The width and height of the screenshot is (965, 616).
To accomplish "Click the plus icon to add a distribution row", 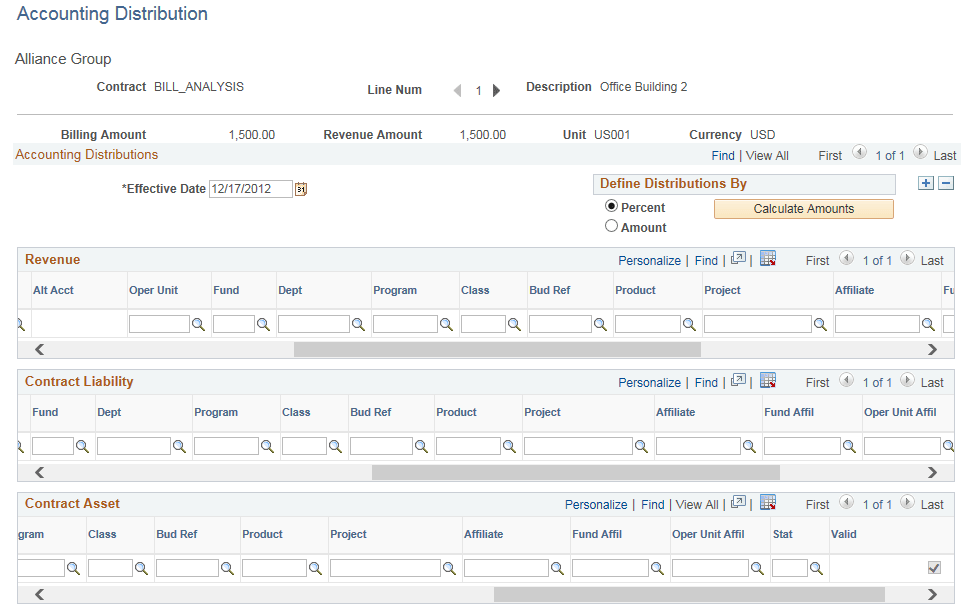I will pyautogui.click(x=926, y=183).
